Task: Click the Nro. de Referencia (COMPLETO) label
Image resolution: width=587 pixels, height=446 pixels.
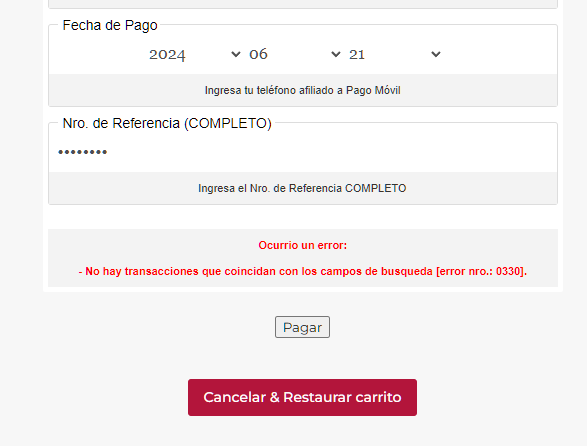Action: 167,123
